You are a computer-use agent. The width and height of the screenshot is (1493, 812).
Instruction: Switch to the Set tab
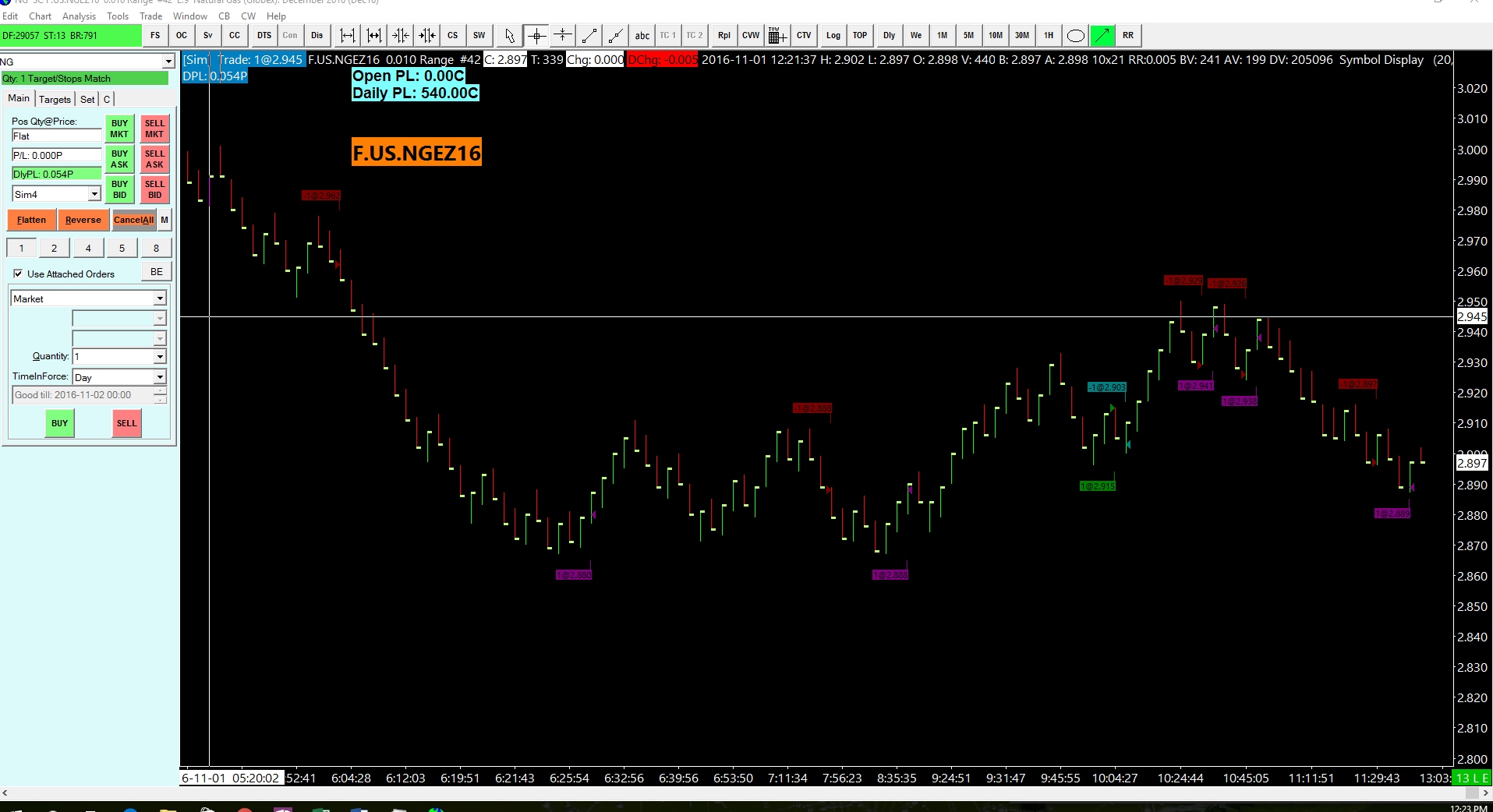87,99
